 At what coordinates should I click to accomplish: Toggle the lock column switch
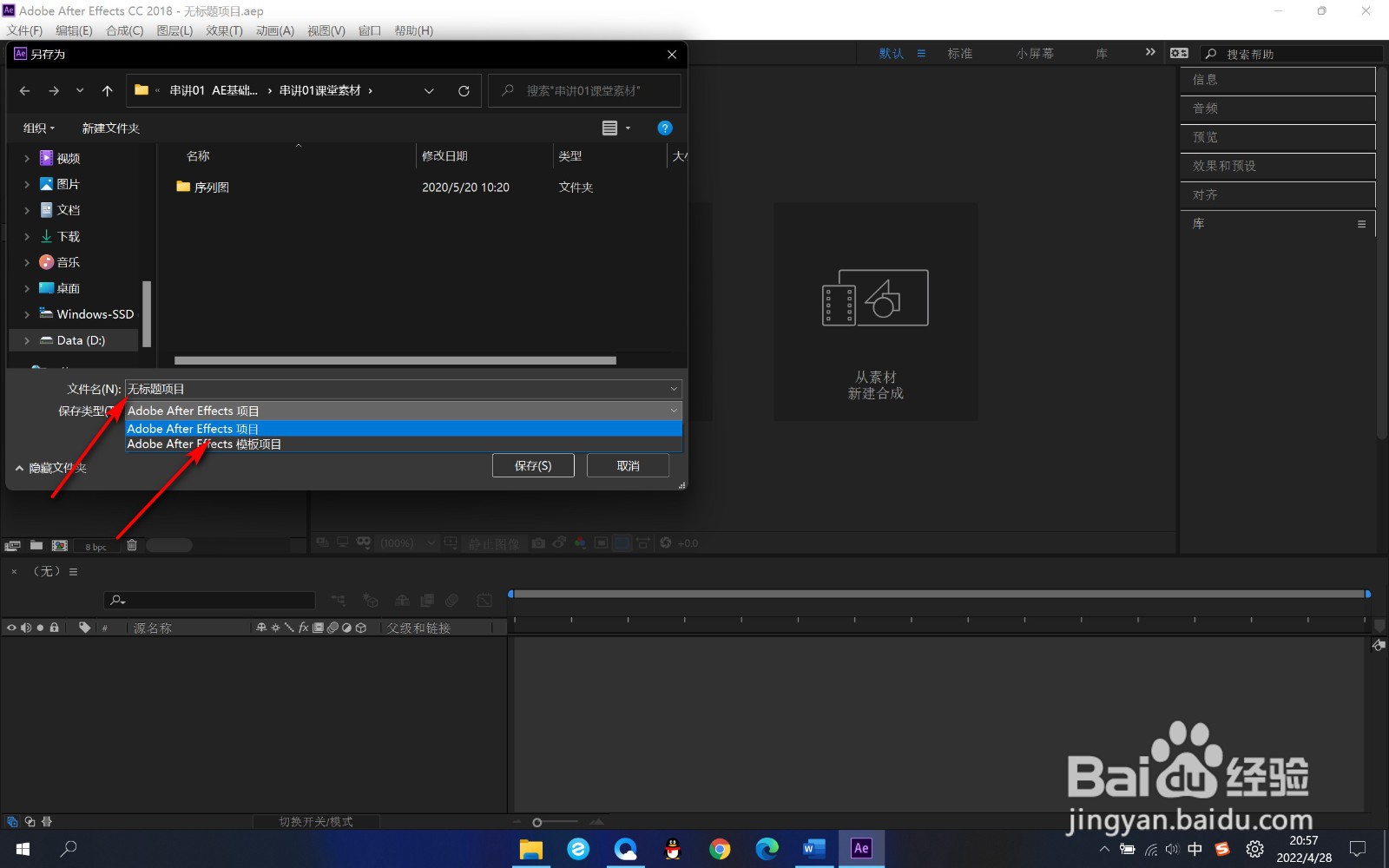point(55,628)
